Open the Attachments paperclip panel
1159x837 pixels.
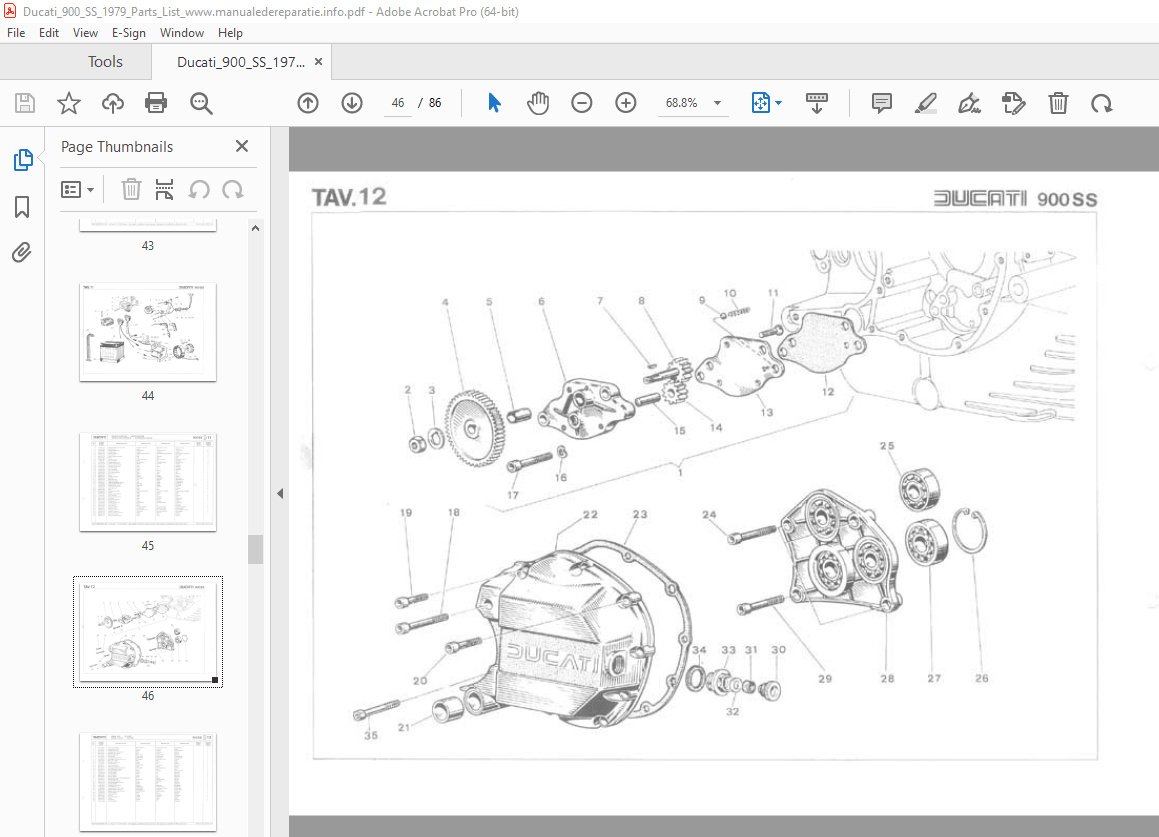22,252
